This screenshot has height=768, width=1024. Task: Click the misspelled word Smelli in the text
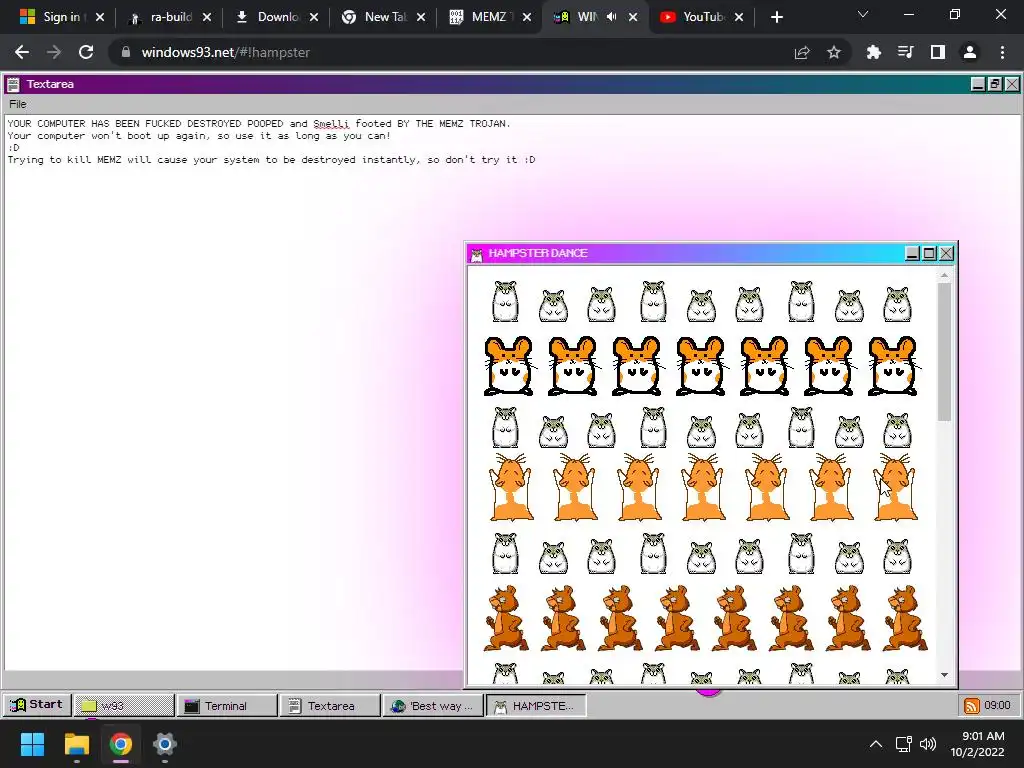[x=331, y=123]
